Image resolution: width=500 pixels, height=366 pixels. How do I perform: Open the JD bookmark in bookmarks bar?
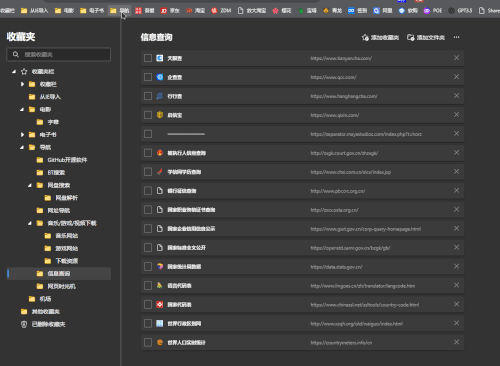tap(170, 11)
